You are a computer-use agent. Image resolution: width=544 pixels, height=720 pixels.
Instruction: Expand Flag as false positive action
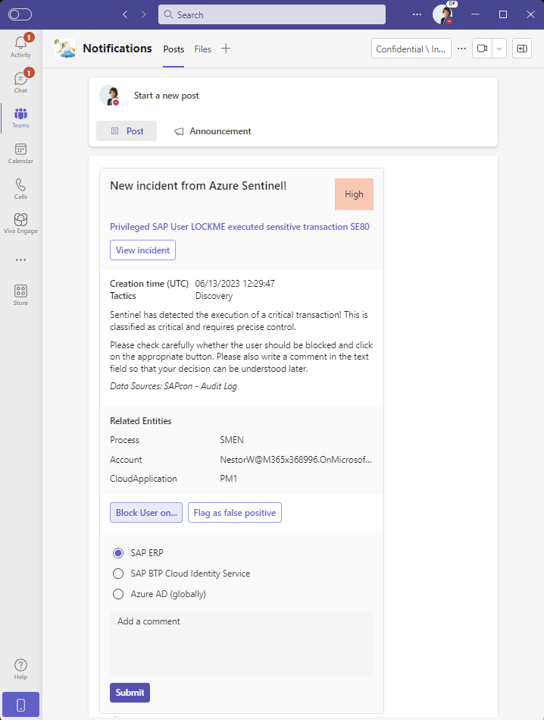(235, 512)
